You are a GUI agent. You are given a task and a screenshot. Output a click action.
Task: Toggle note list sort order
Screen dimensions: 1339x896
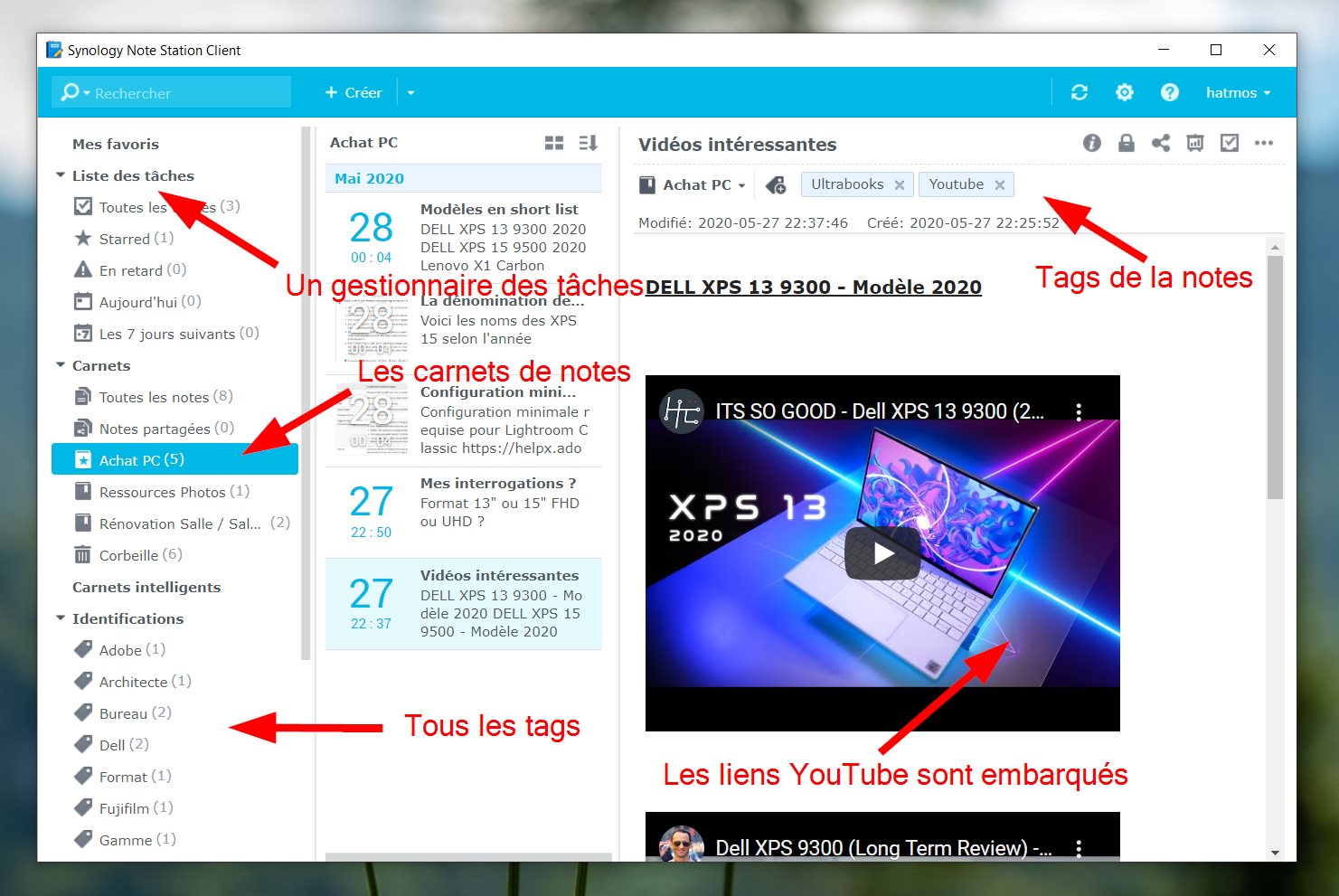(x=588, y=143)
